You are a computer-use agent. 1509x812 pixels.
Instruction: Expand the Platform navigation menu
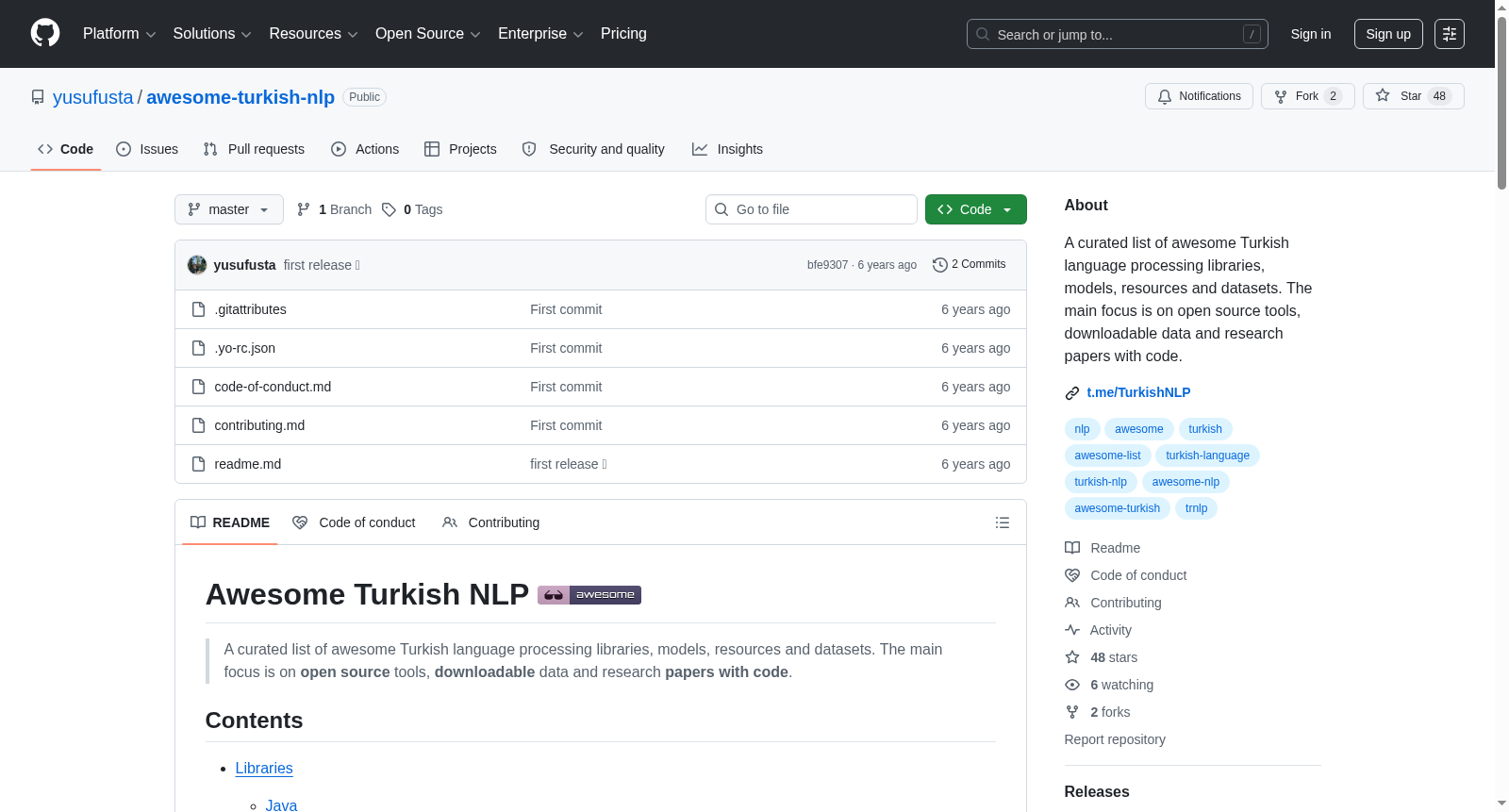coord(119,34)
